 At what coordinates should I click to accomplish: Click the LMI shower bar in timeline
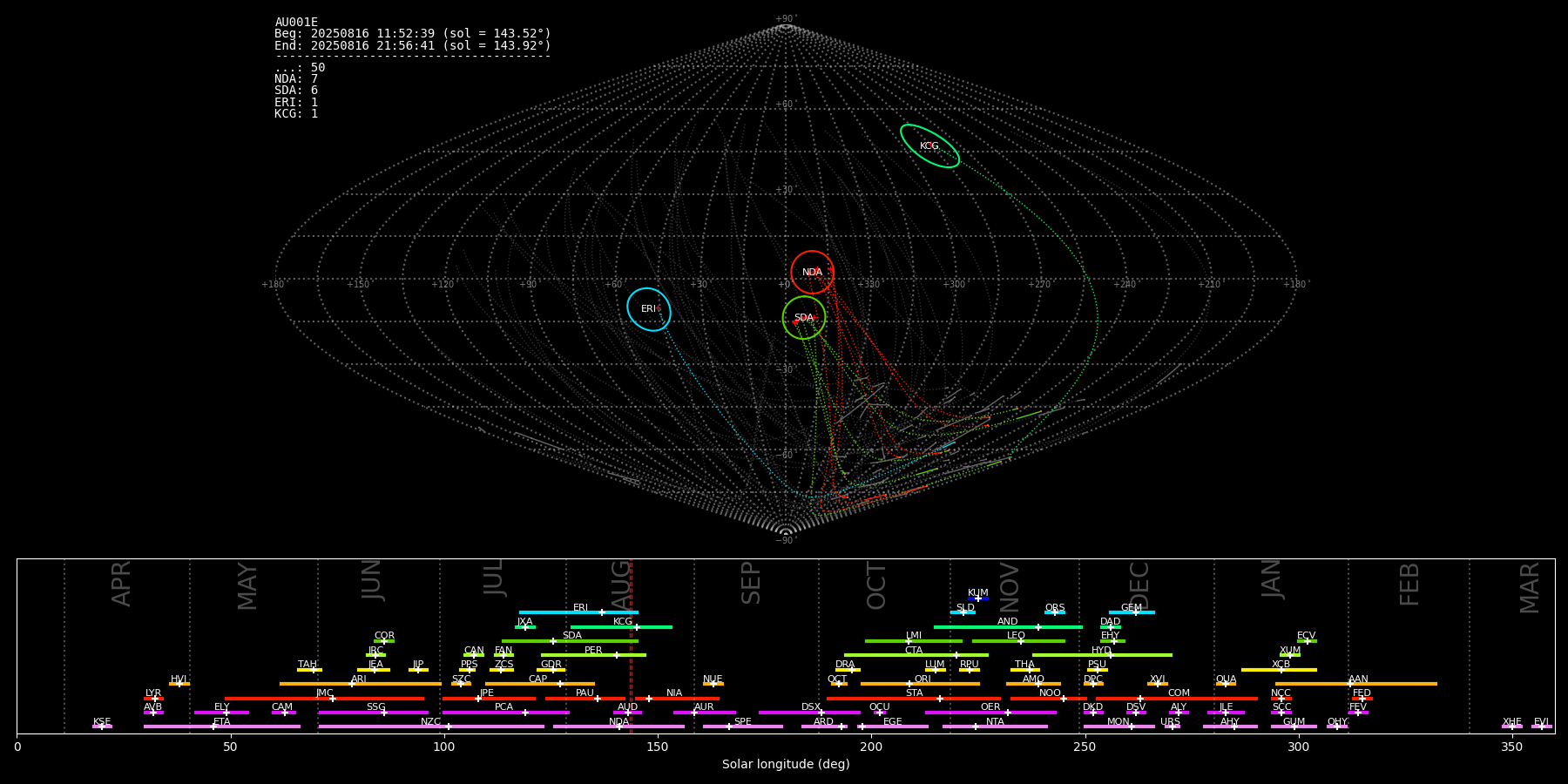pyautogui.click(x=914, y=641)
